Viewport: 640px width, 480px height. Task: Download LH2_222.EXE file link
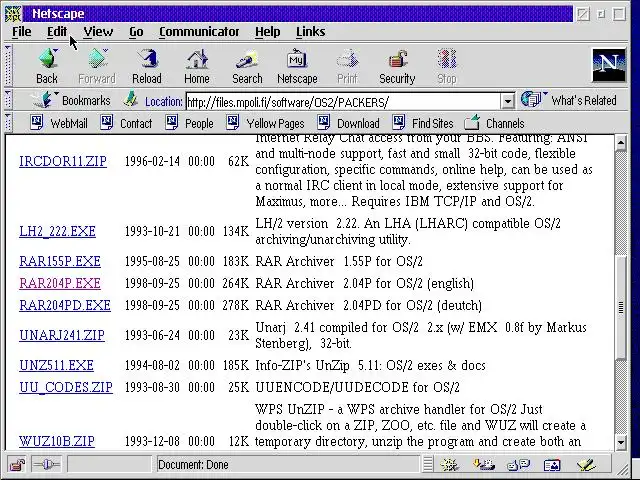(58, 231)
